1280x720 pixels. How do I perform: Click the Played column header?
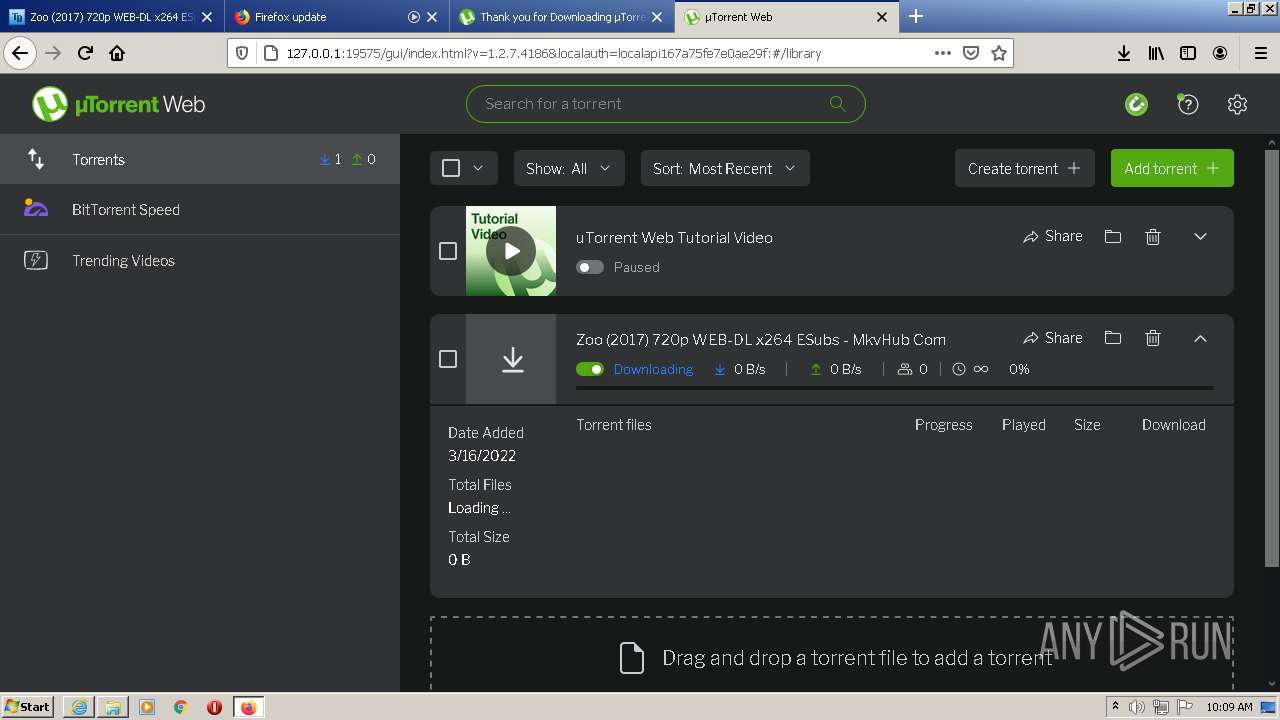coord(1024,425)
